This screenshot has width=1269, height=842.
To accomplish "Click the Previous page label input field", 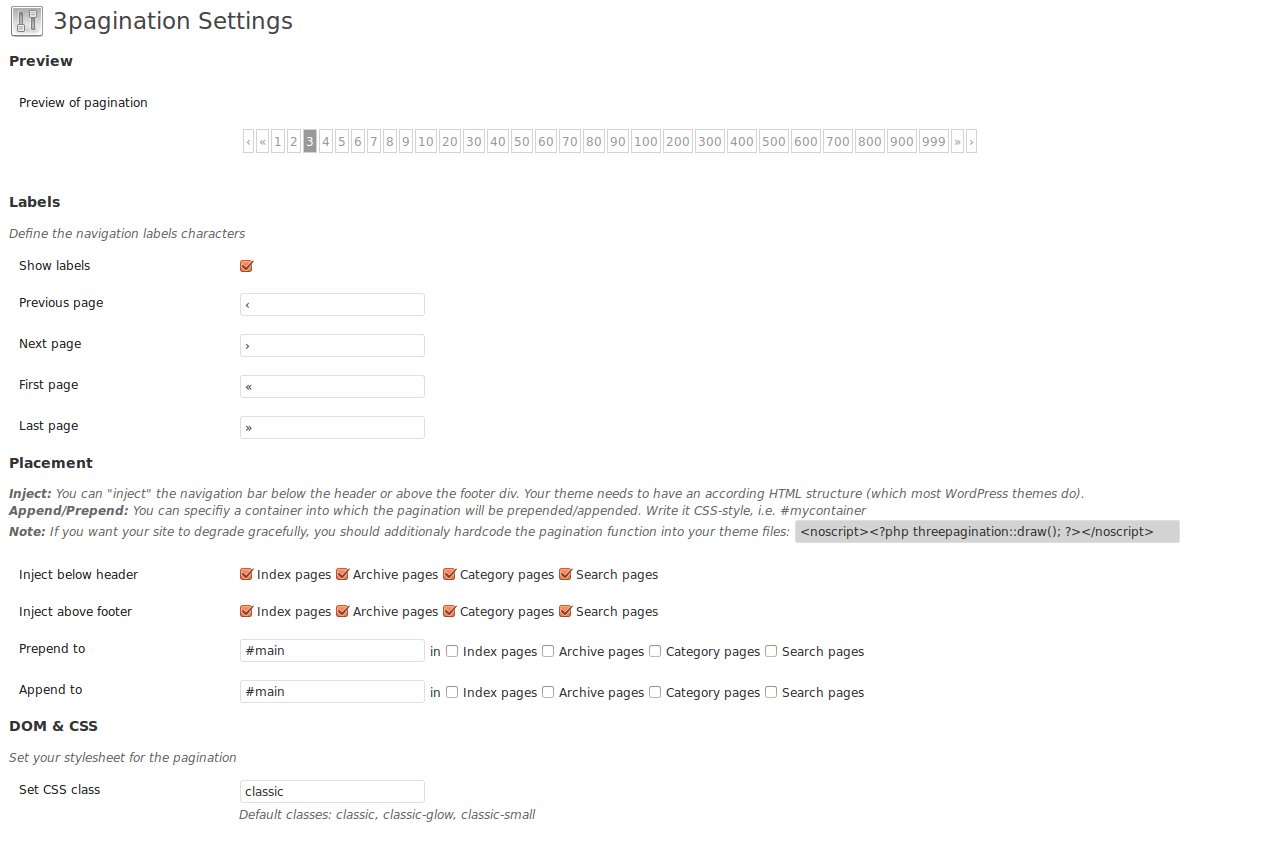I will pos(332,304).
